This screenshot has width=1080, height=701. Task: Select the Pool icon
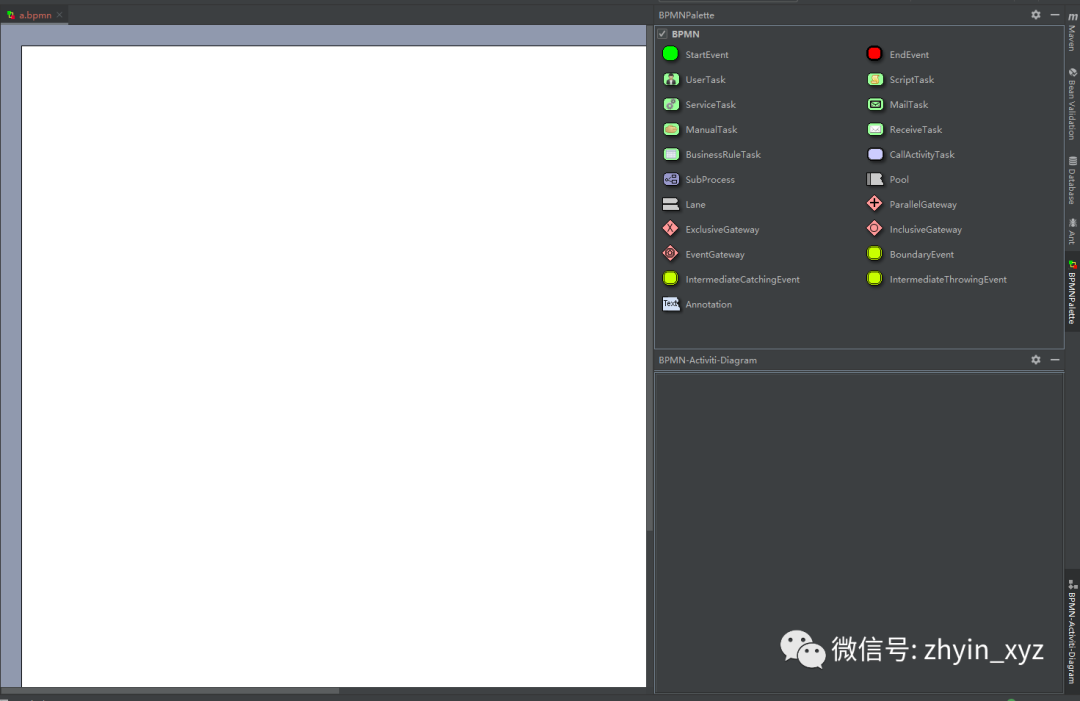point(875,179)
